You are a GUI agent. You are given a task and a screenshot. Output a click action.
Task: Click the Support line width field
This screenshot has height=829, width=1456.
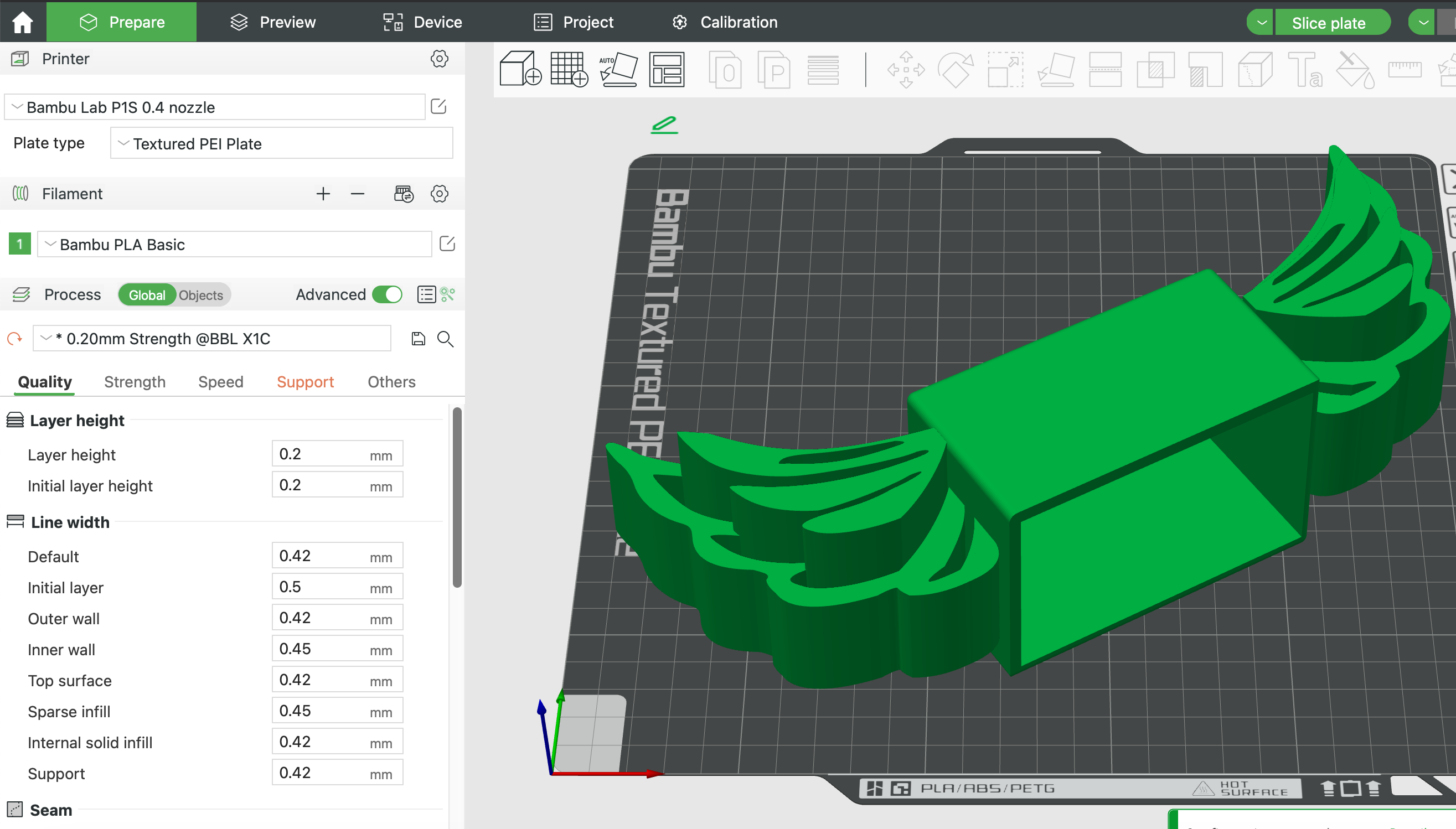point(337,773)
